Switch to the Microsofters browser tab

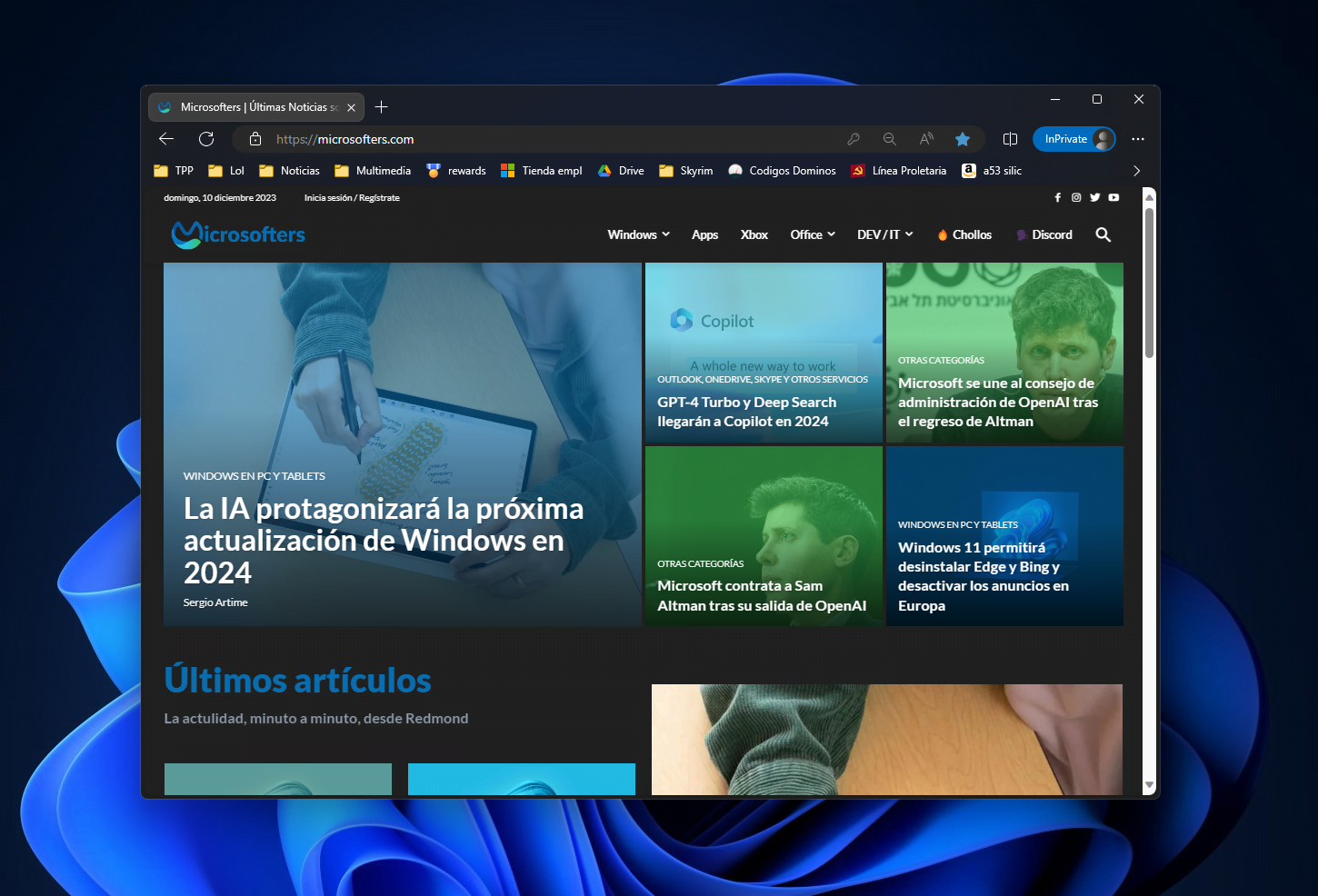pyautogui.click(x=250, y=106)
